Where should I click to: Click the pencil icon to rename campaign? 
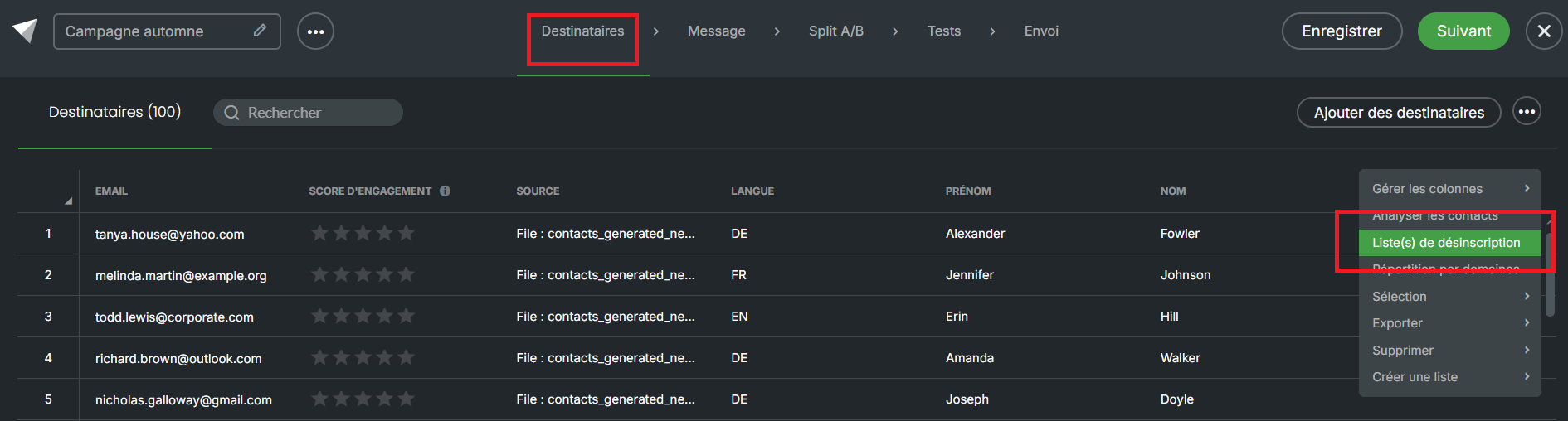tap(260, 31)
